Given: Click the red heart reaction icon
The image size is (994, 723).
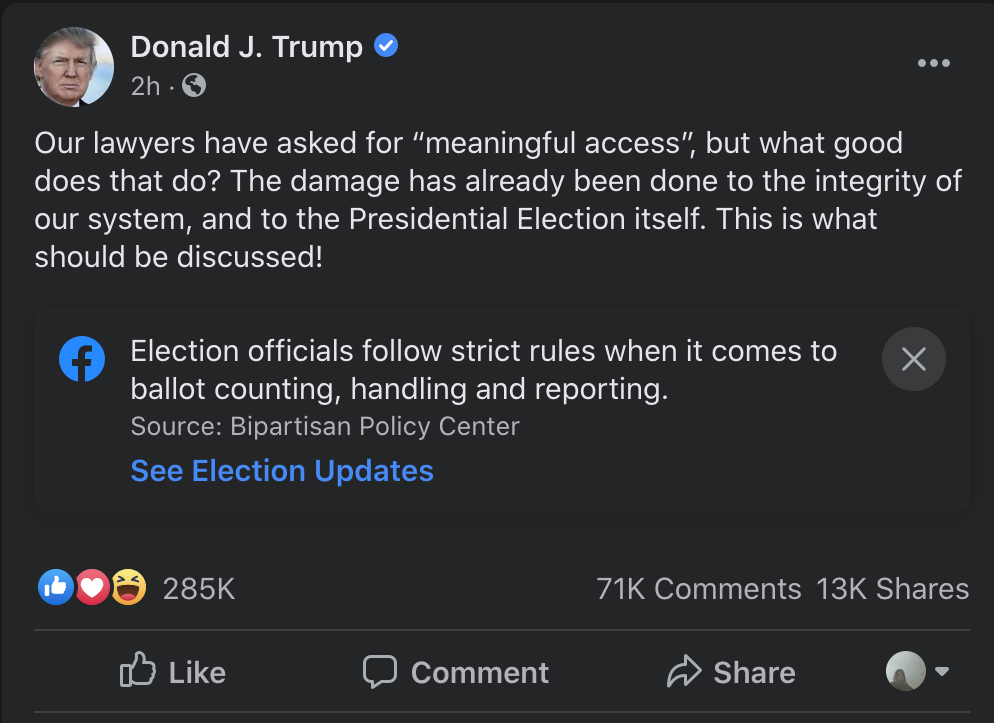Looking at the screenshot, I should pos(92,587).
